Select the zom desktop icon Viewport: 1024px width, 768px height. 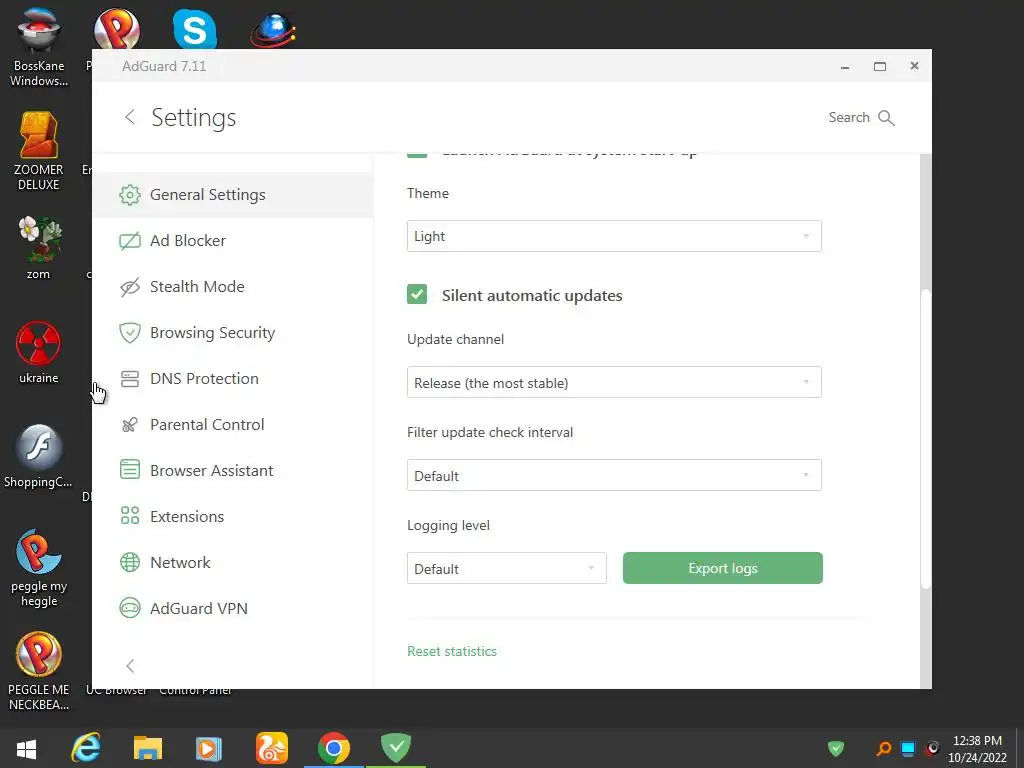coord(39,249)
